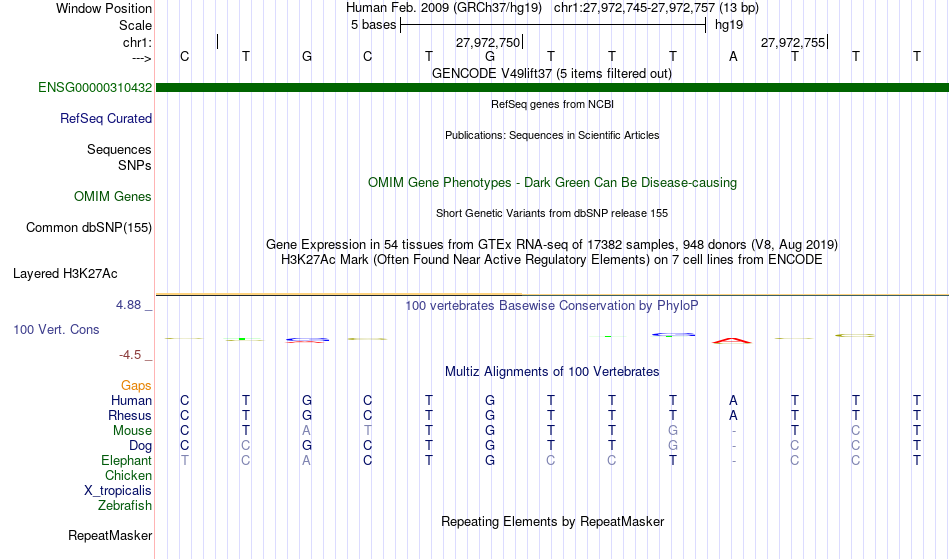Select the Rhesus species row label
The image size is (950, 559).
click(130, 415)
